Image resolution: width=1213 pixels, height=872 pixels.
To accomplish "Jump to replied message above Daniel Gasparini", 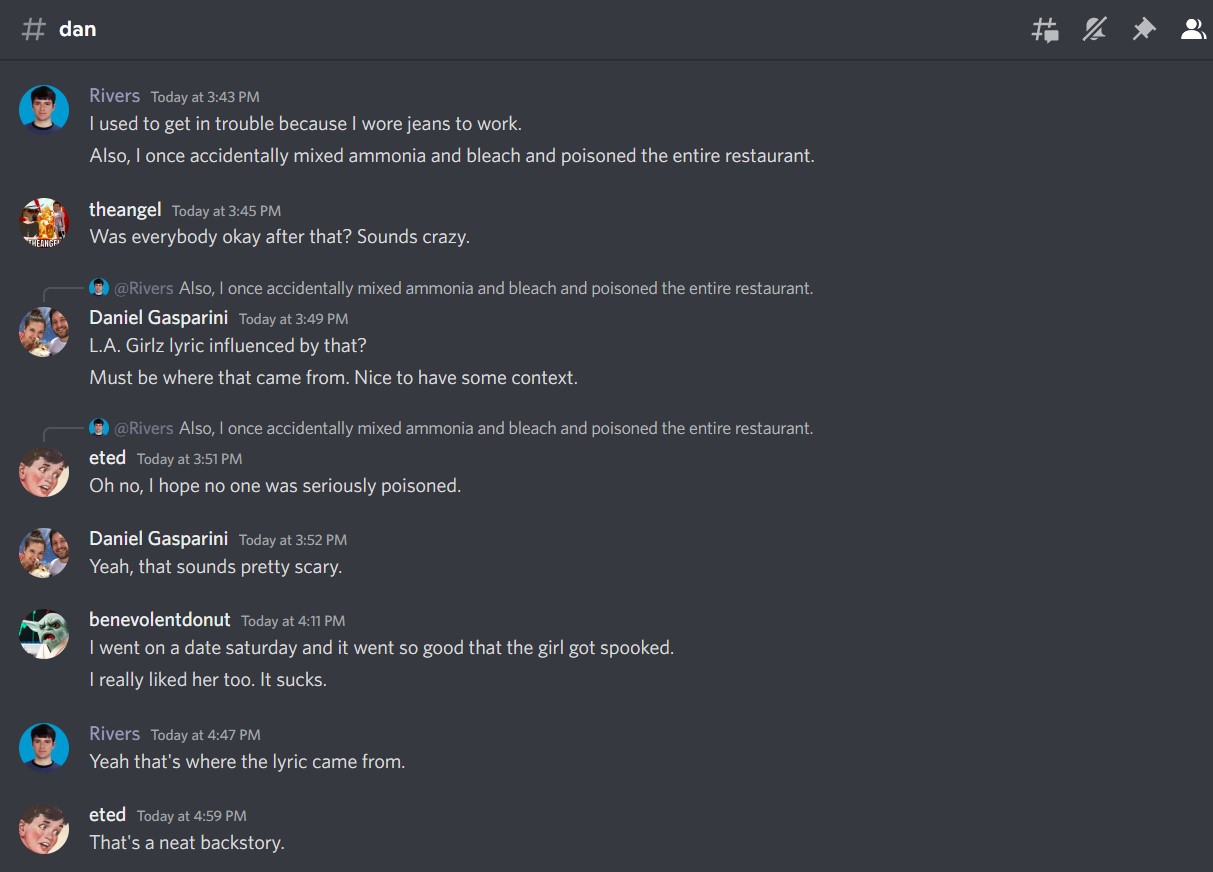I will click(x=495, y=288).
